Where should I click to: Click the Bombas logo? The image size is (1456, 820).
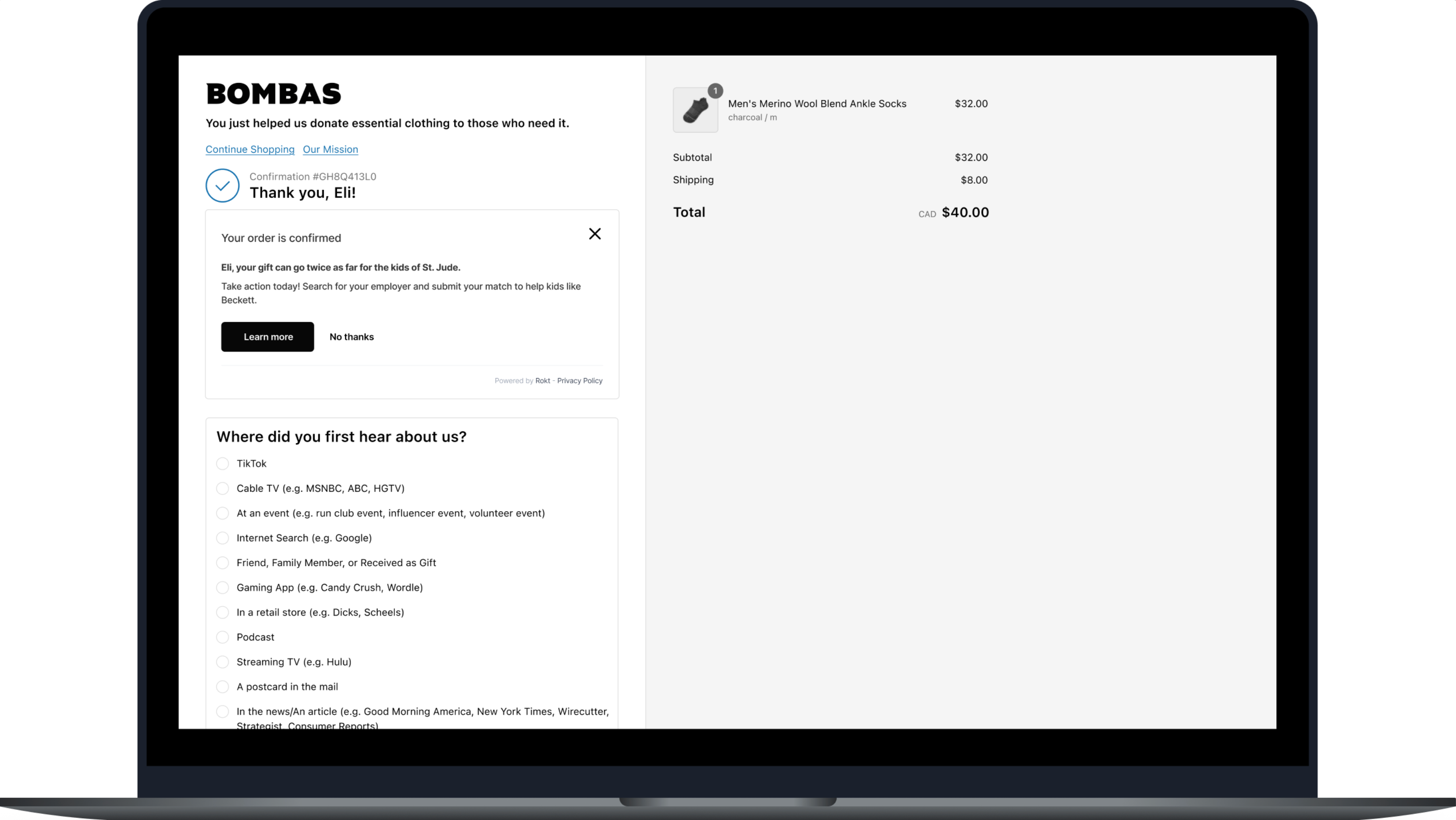click(x=274, y=94)
